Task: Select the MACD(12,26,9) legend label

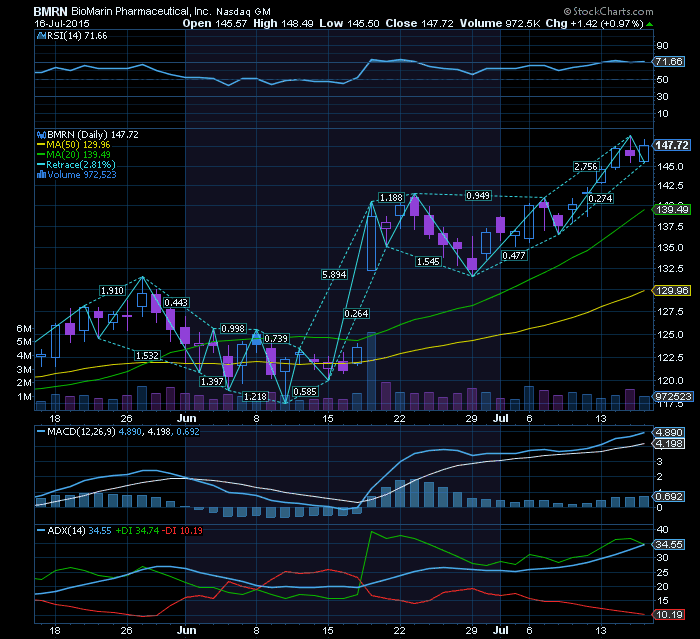Action: (x=82, y=432)
